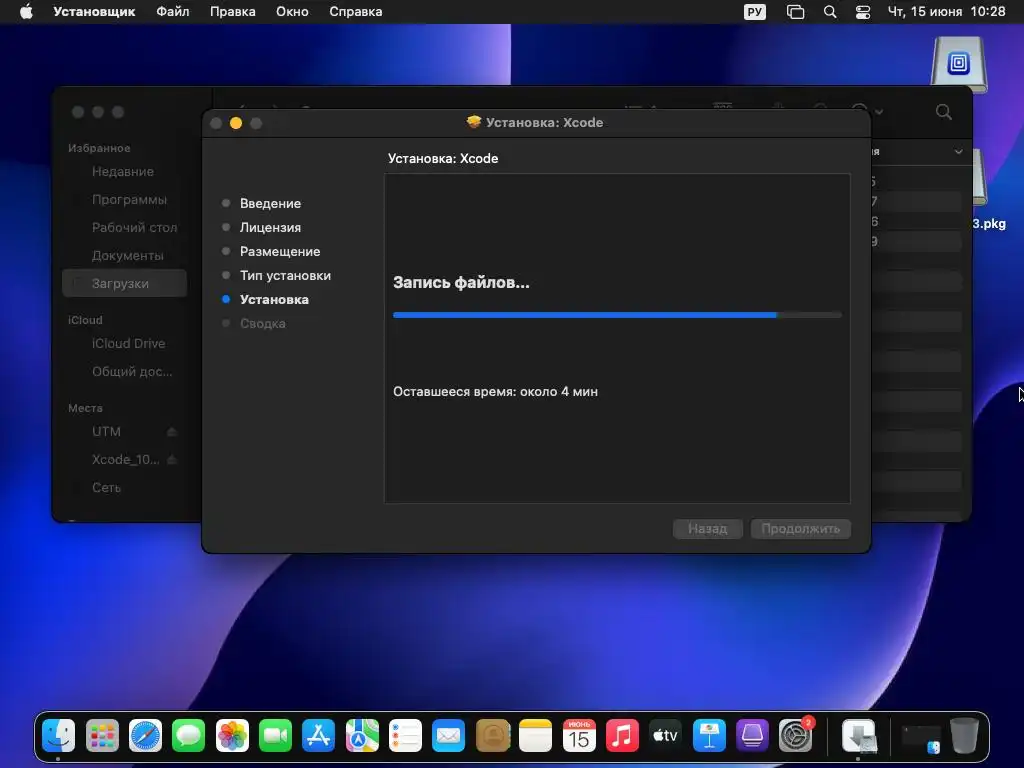Click the date and time in the menu bar
The image size is (1024, 768).
click(x=946, y=12)
